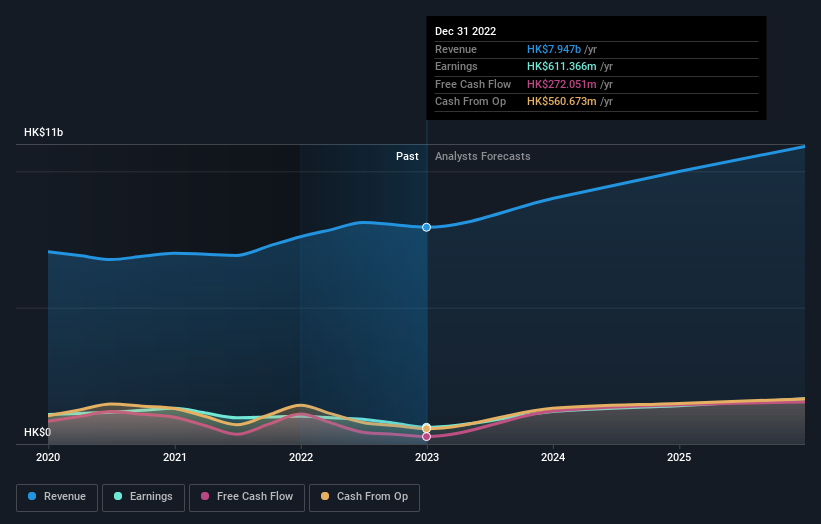821x524 pixels.
Task: Click the HK$0 y-axis label
Action: point(37,432)
